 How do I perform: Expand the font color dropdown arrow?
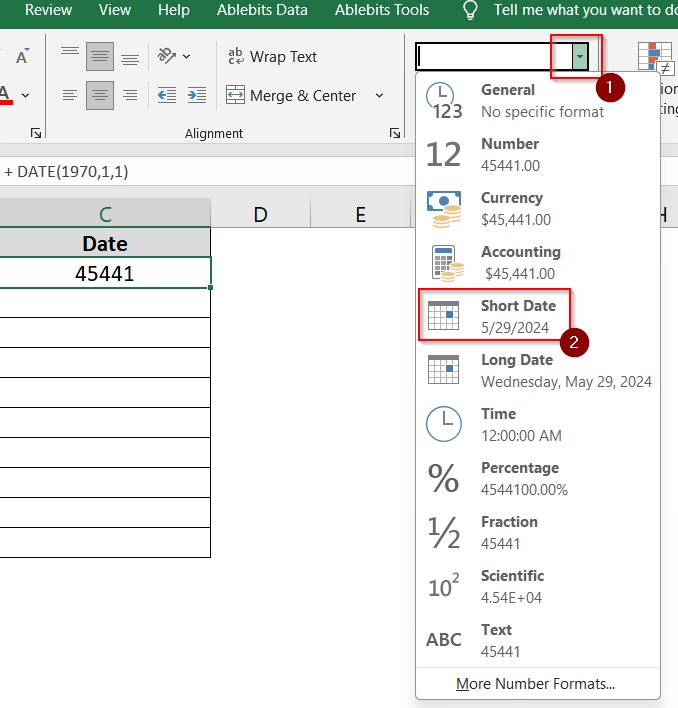[x=26, y=95]
